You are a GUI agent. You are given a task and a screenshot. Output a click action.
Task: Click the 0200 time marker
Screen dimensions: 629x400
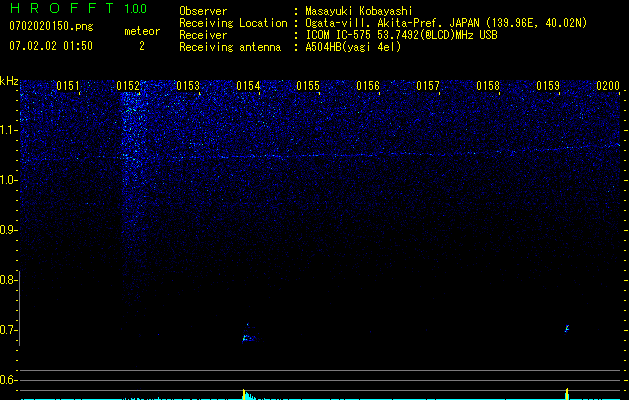[x=608, y=86]
